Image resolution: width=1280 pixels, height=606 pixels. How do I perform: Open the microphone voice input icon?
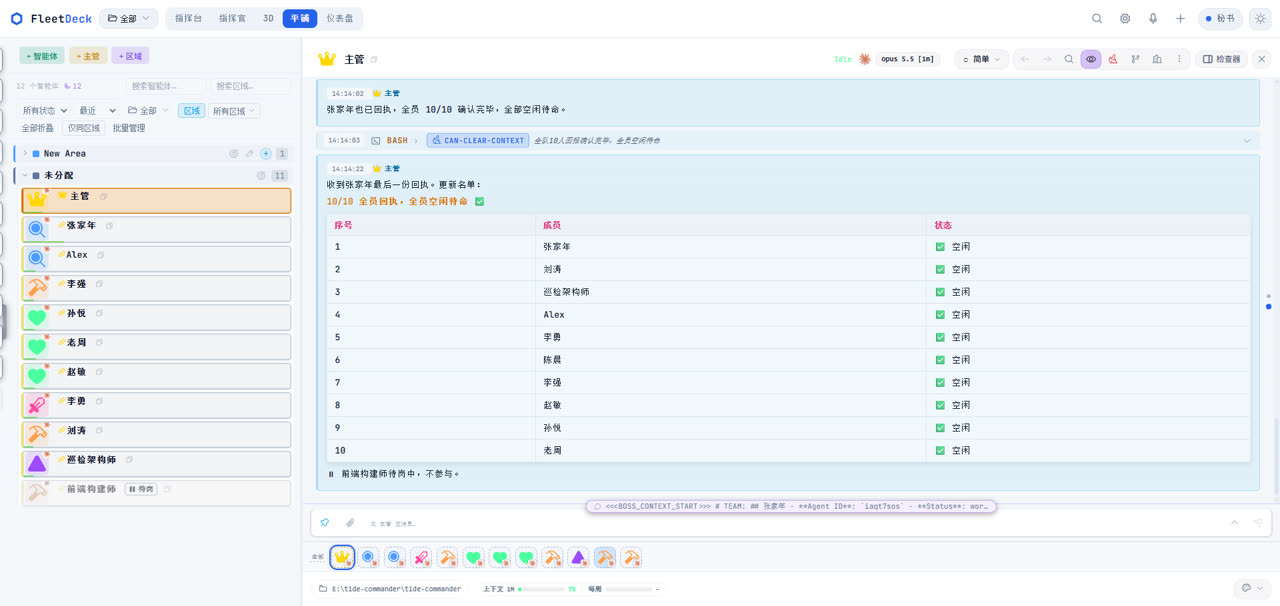coord(1153,18)
